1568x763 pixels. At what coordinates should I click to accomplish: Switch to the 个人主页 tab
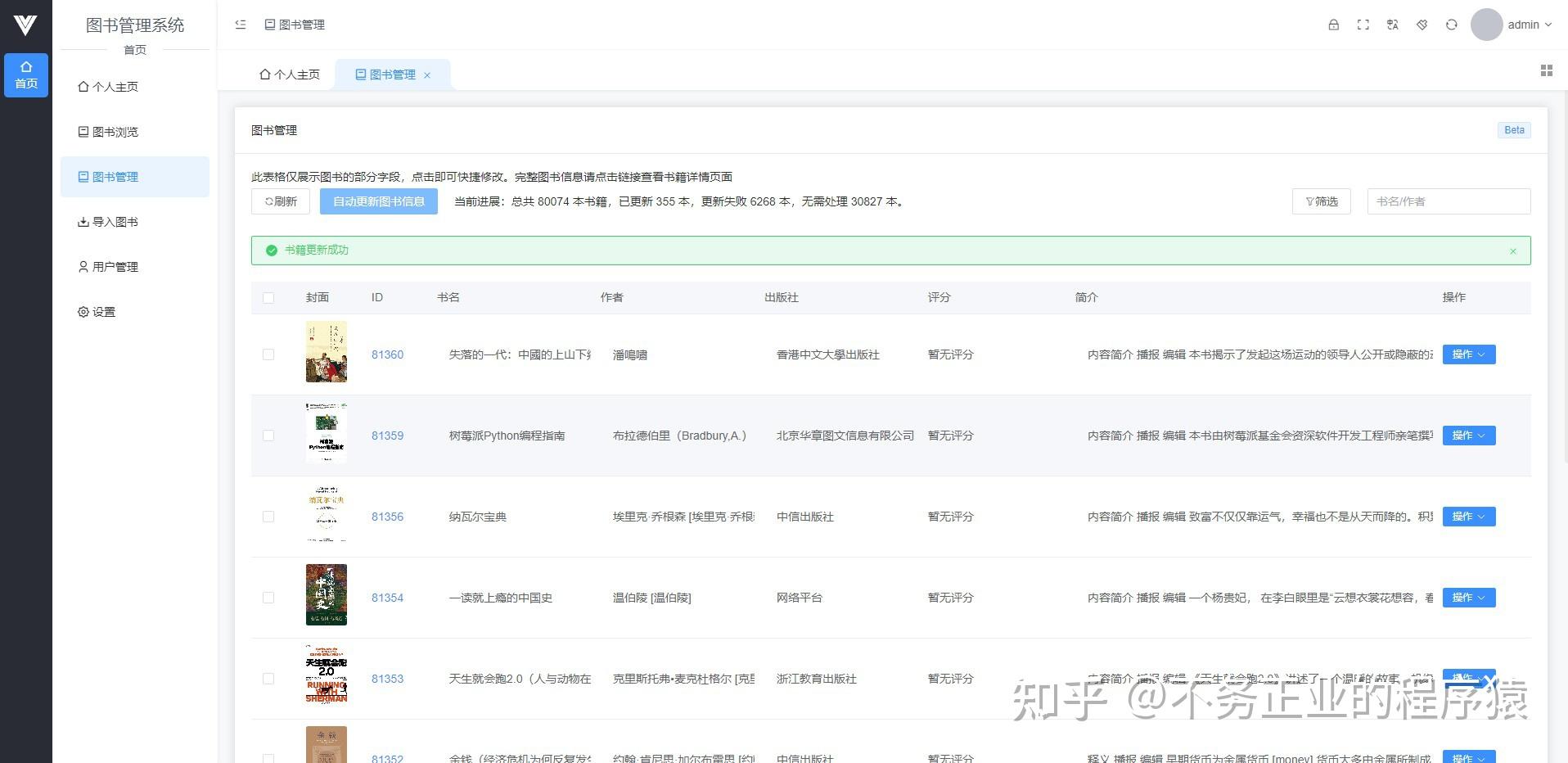pos(289,74)
